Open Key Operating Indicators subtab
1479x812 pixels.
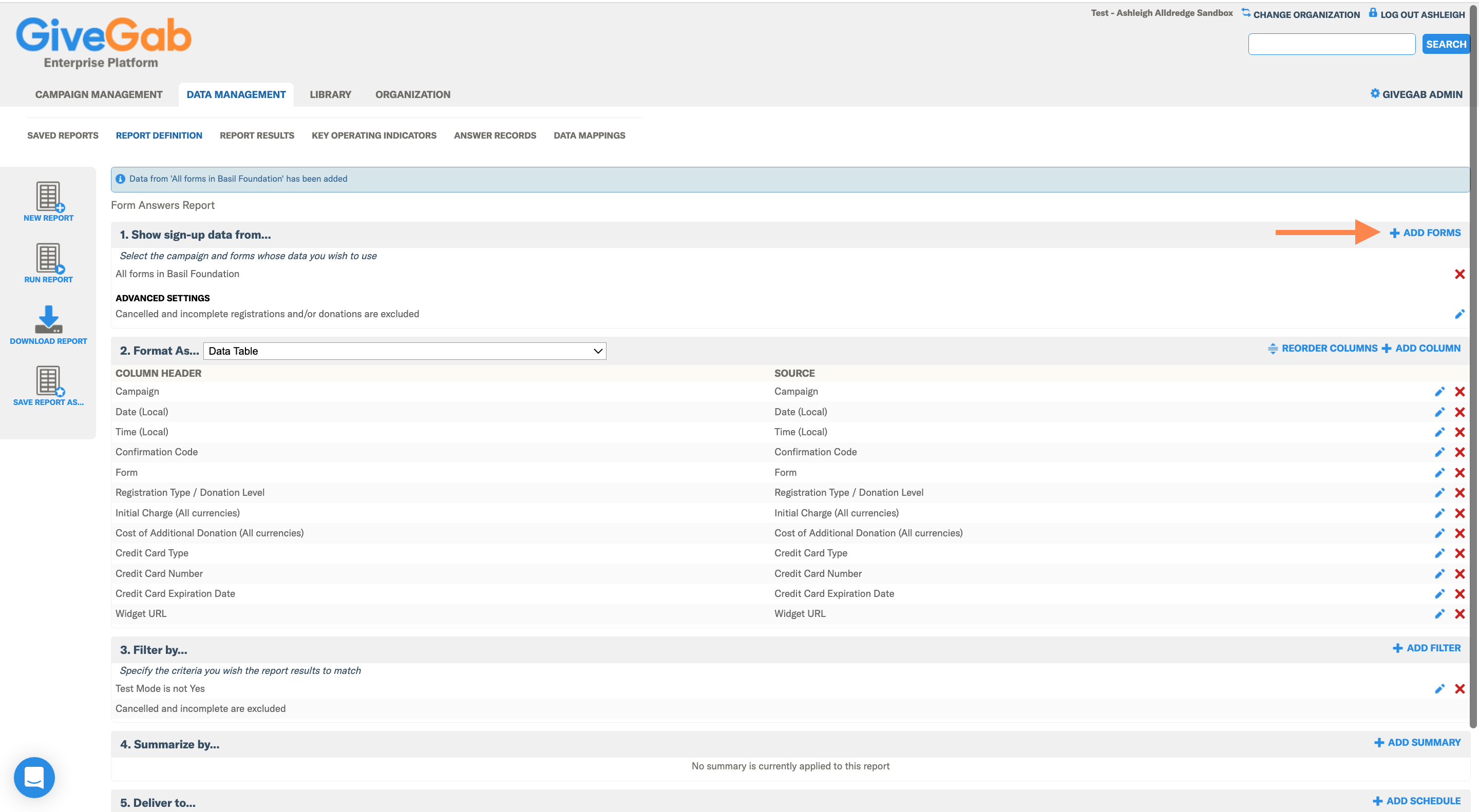click(x=374, y=136)
